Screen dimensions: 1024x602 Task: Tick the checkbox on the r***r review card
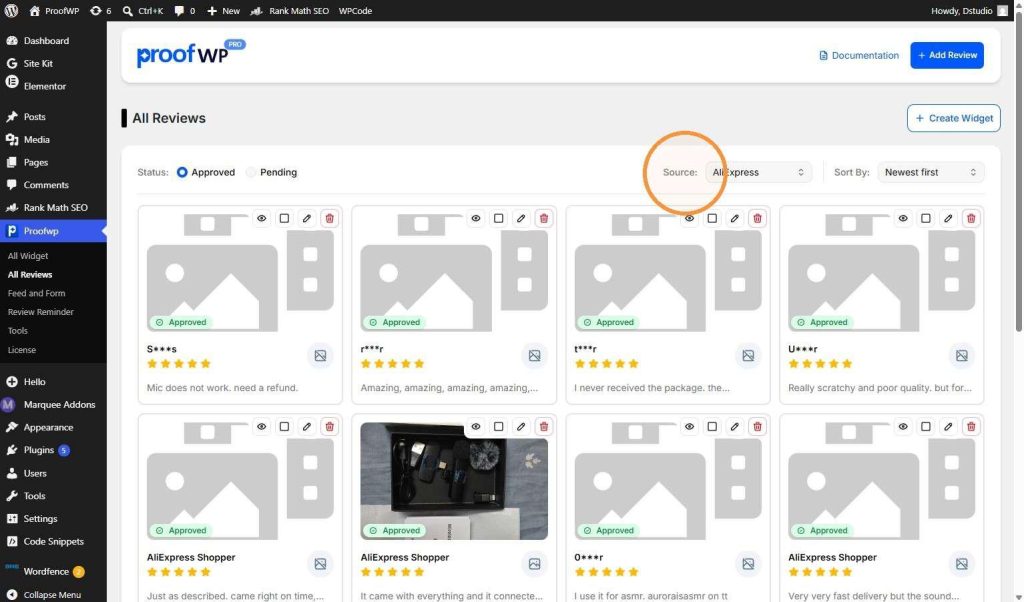(x=498, y=218)
